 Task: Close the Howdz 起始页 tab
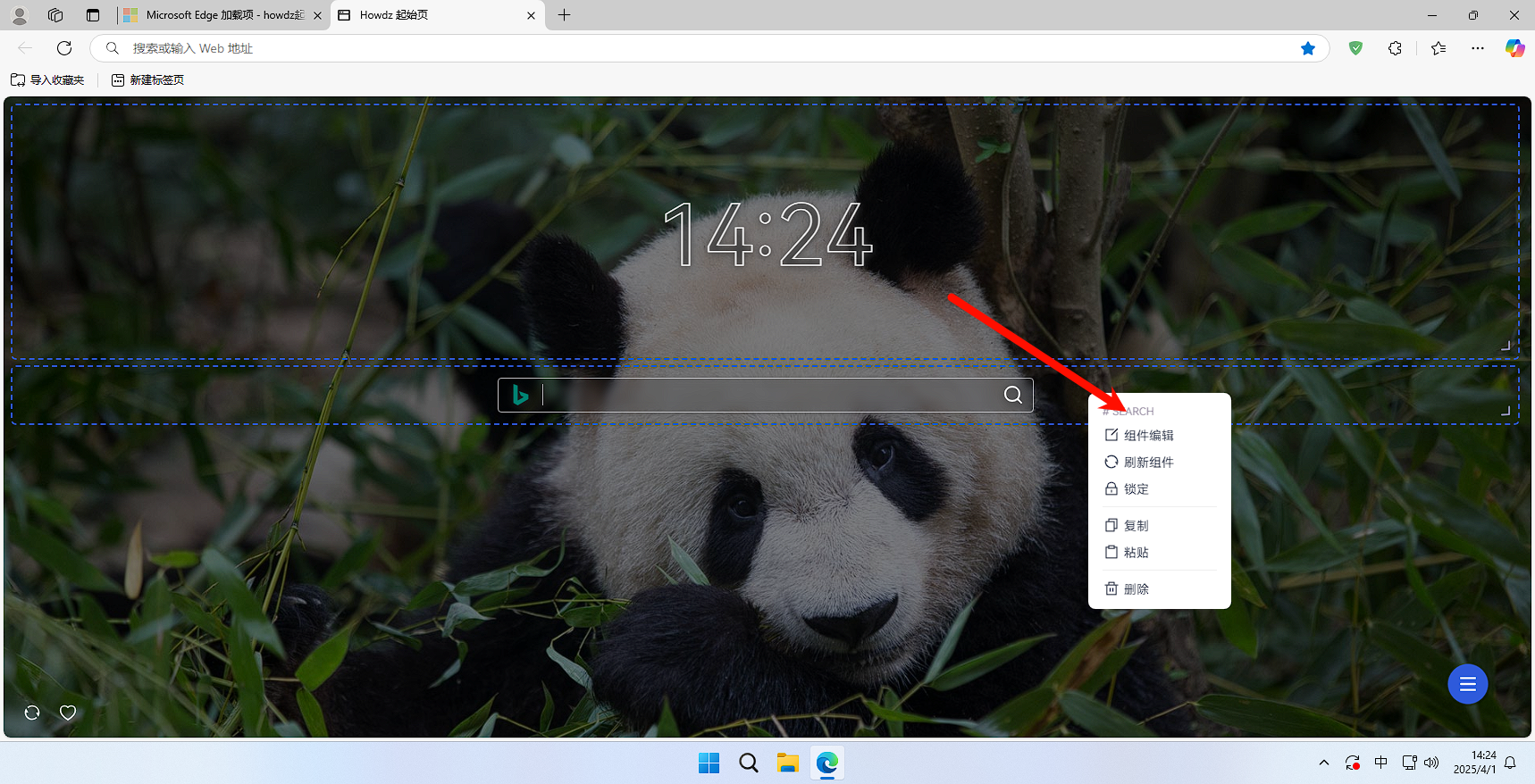tap(531, 15)
